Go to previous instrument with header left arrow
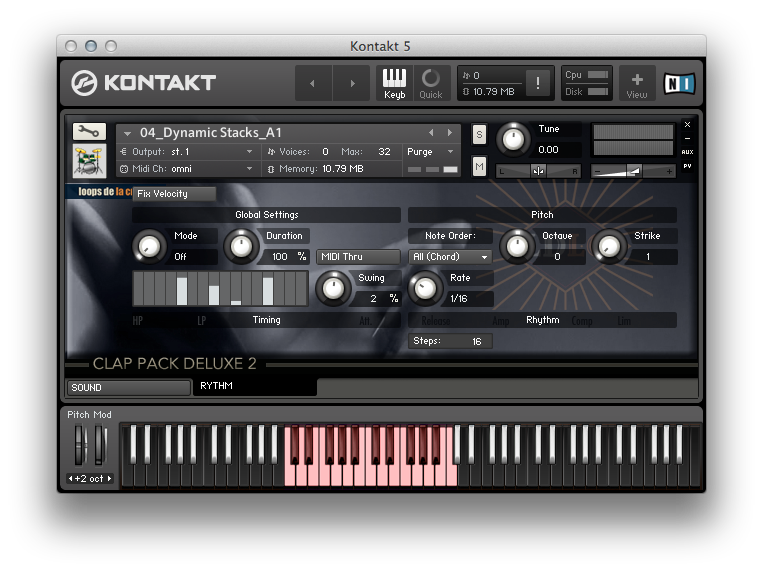The image size is (763, 572). click(313, 84)
